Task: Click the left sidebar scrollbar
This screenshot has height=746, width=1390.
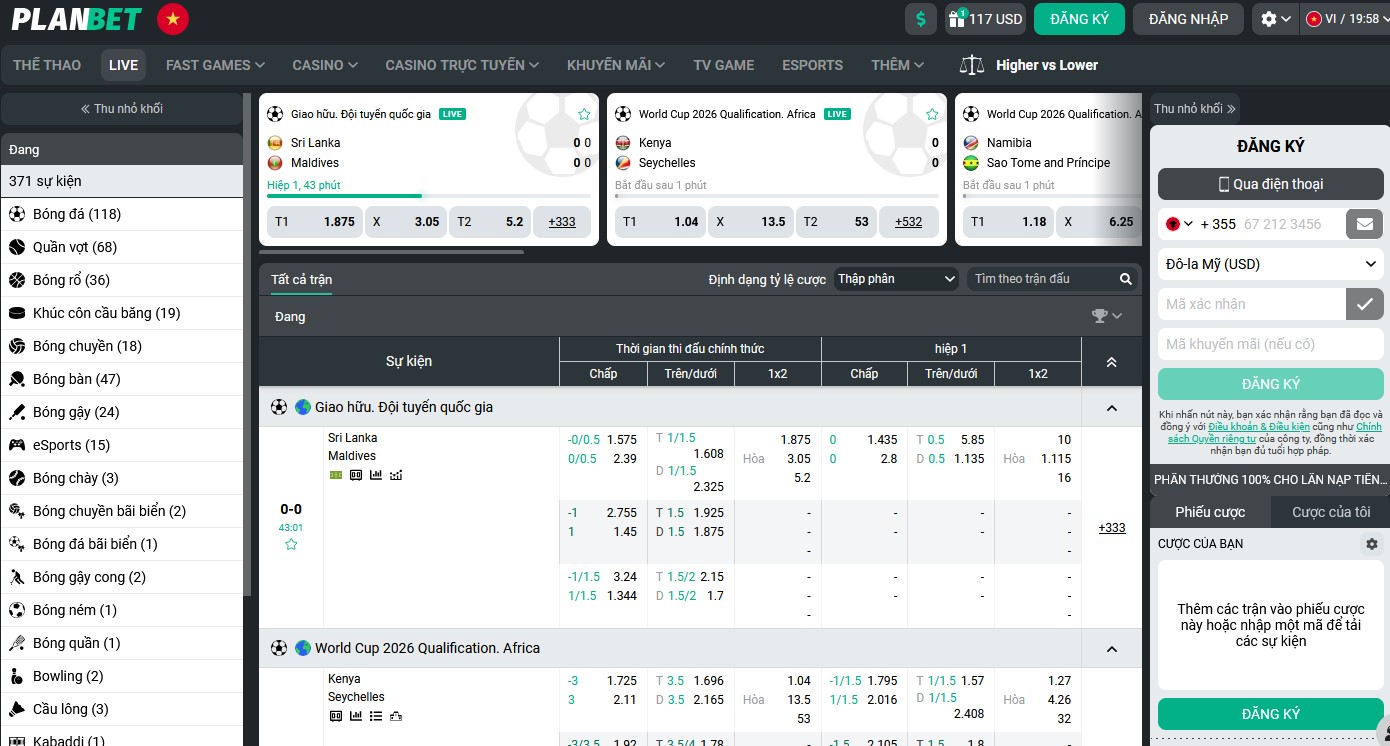Action: point(247,345)
